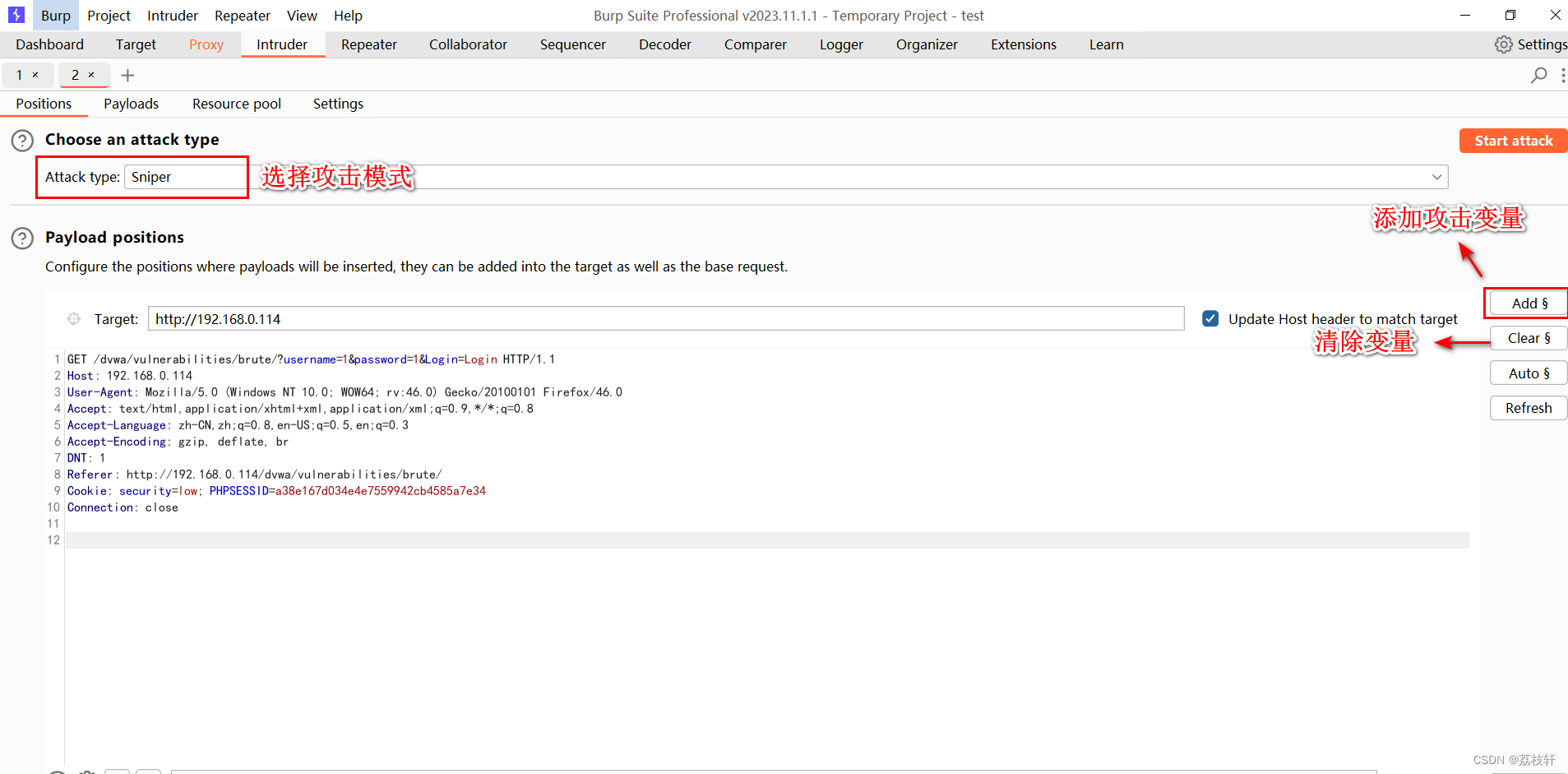Open the vertical three-dot options menu
The image size is (1568, 774).
tap(1562, 75)
